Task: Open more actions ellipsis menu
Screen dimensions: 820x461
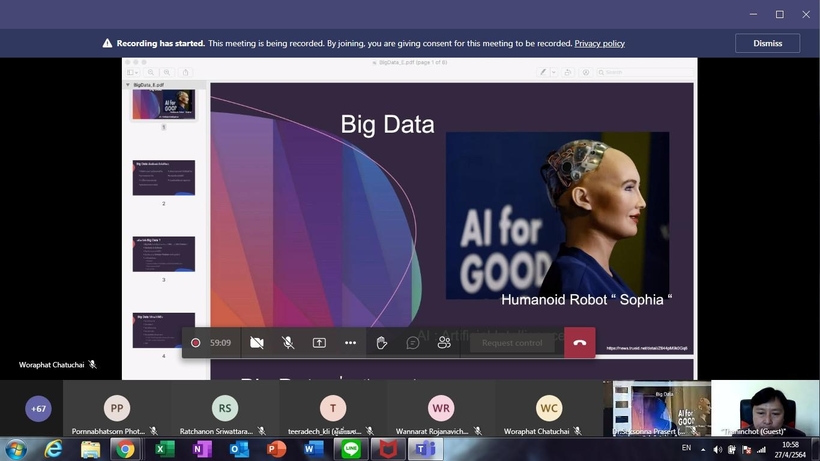Action: point(350,343)
